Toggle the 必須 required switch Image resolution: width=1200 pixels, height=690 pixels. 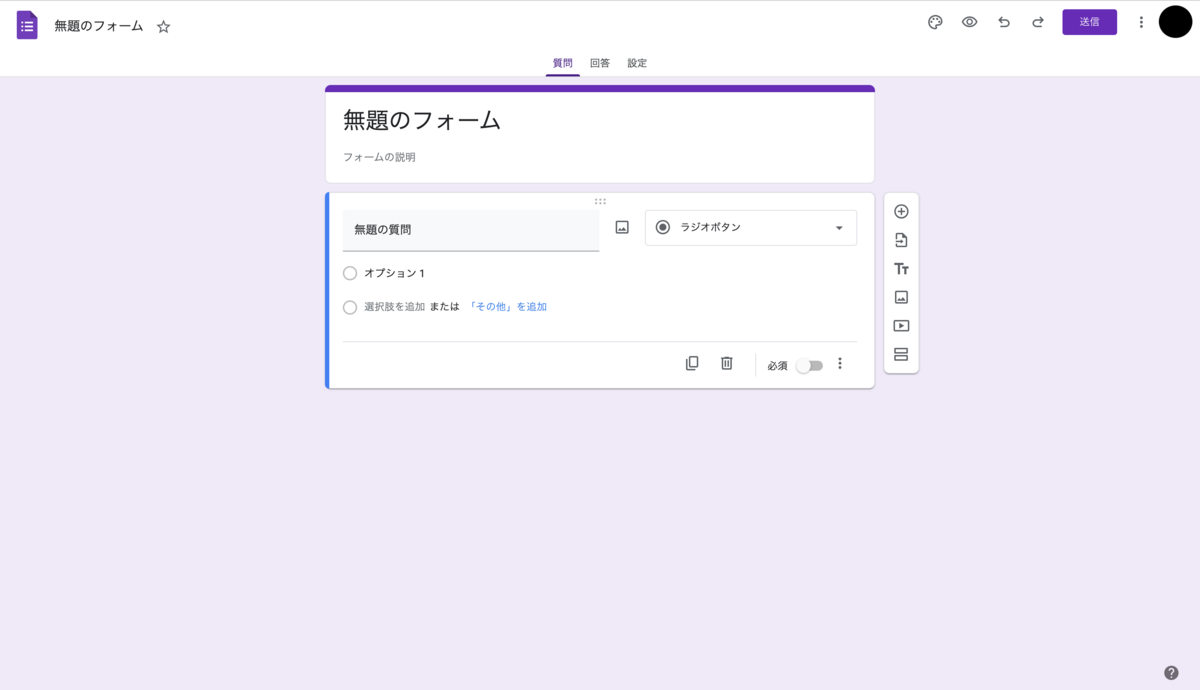(x=810, y=366)
